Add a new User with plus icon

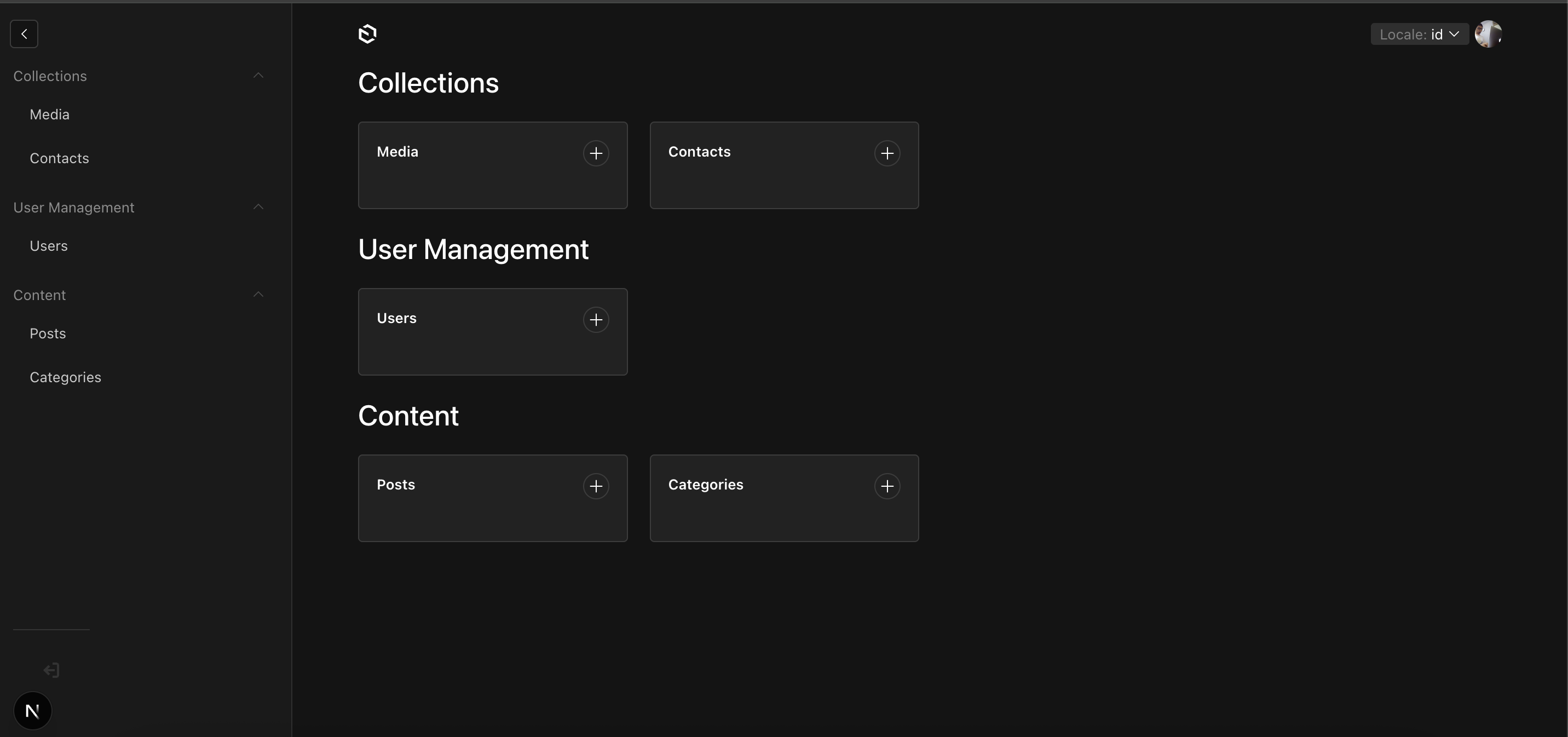595,320
